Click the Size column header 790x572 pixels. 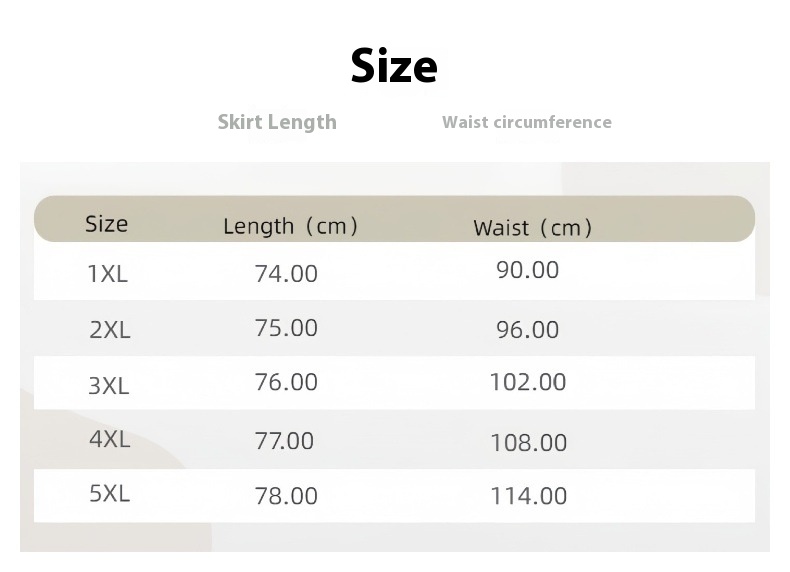106,223
